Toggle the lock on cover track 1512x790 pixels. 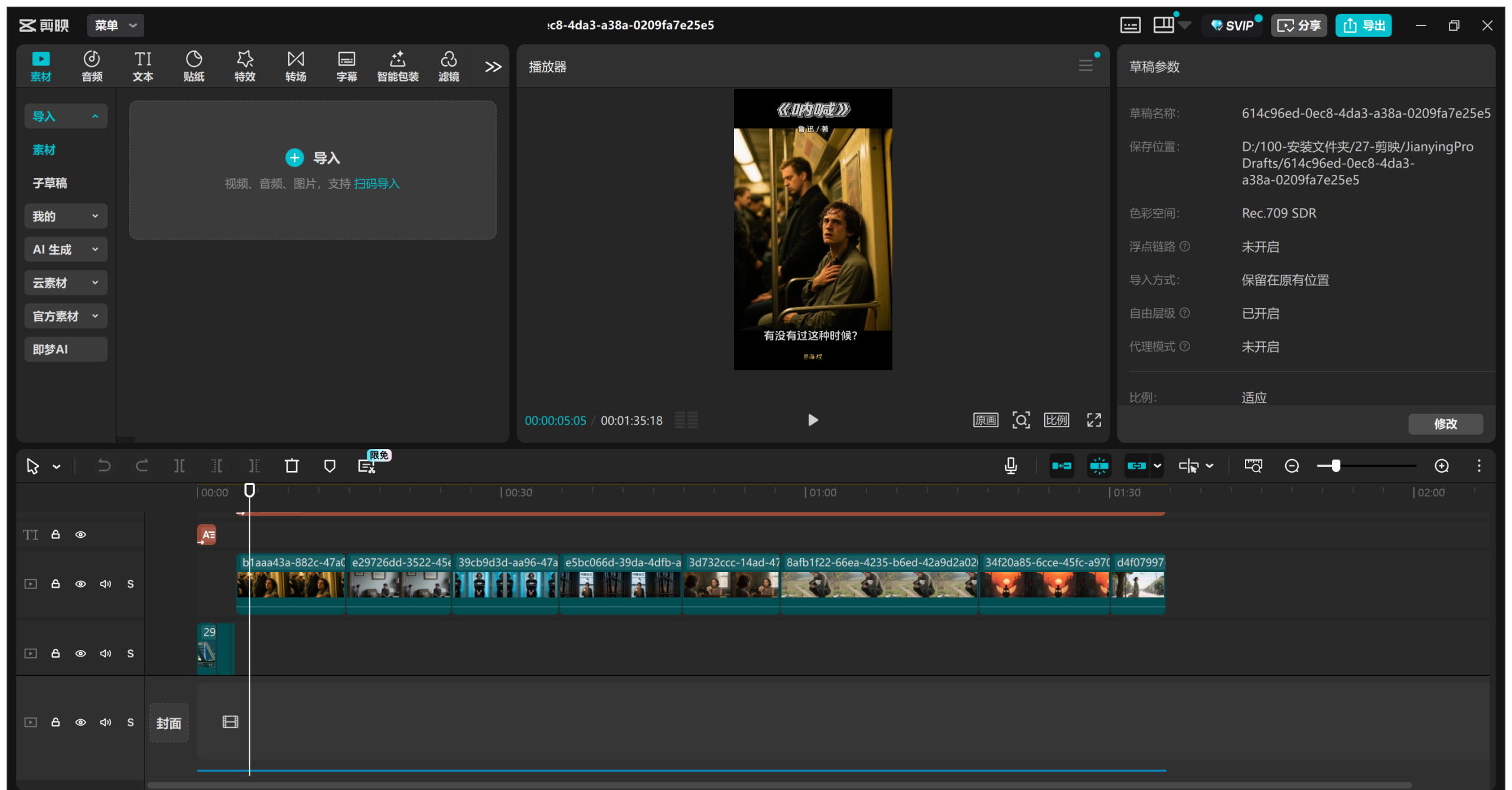56,723
